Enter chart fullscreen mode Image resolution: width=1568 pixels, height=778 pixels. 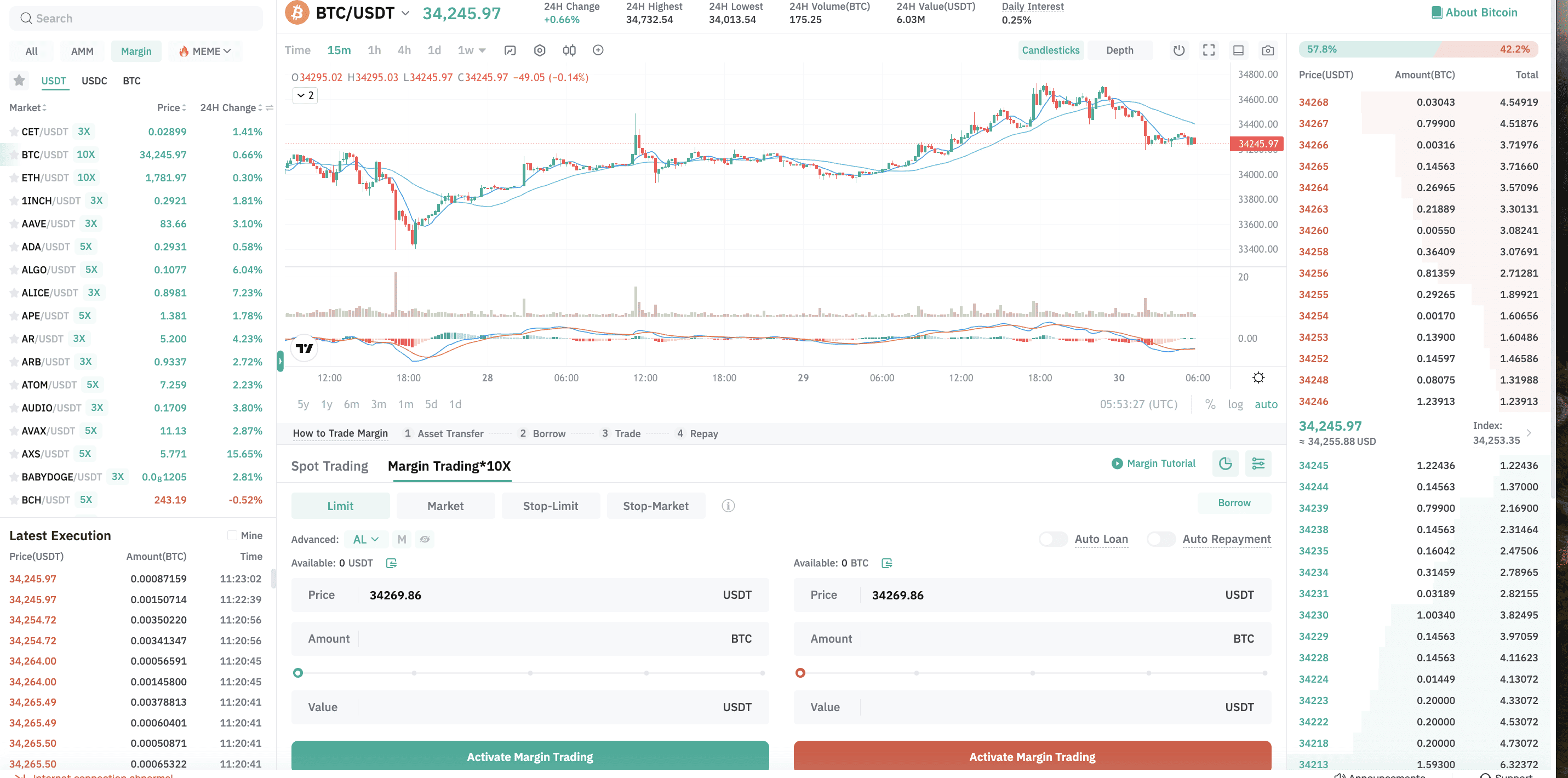tap(1208, 50)
